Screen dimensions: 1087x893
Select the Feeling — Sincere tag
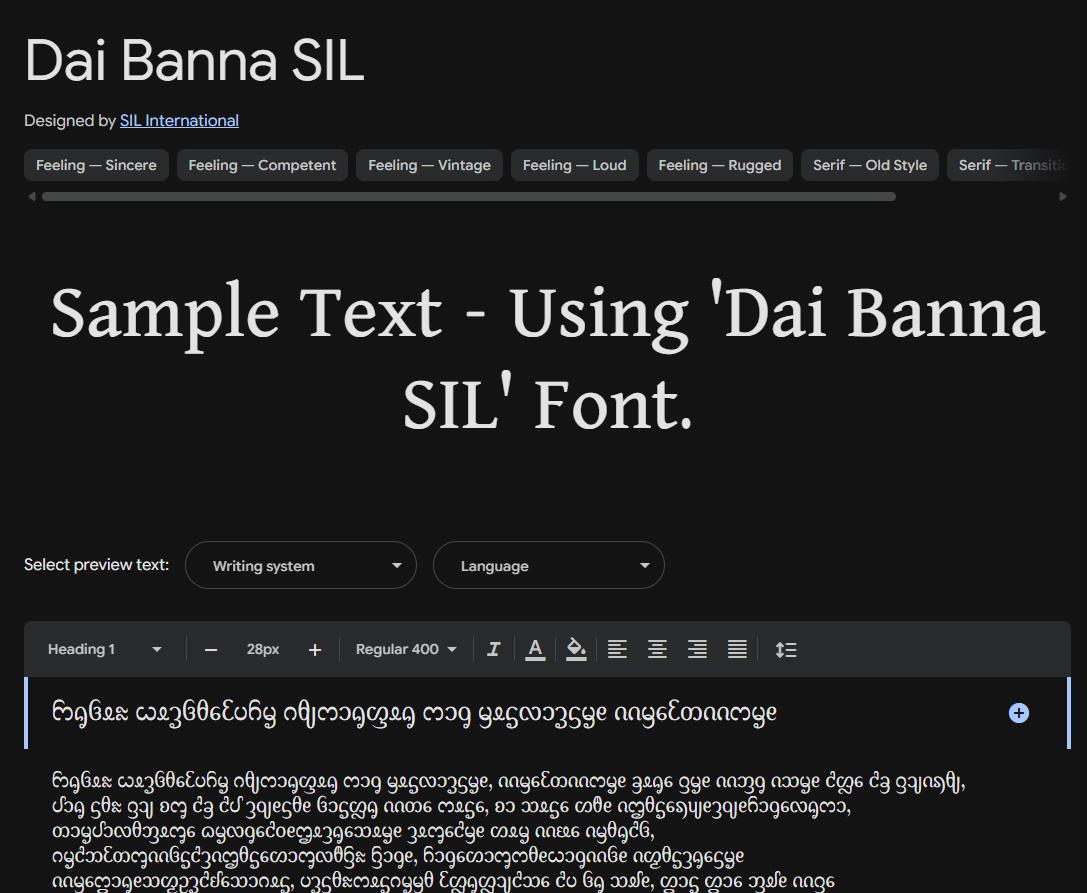coord(96,165)
